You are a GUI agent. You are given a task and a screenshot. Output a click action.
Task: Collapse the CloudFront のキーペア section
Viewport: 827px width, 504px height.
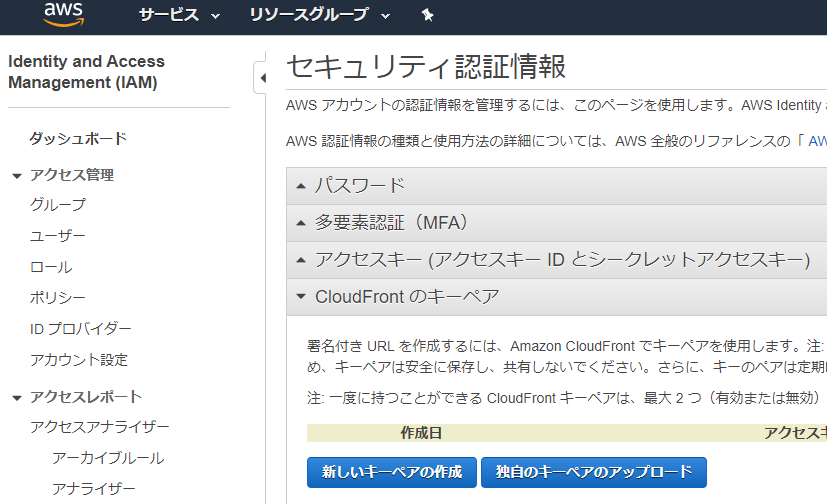(556, 297)
